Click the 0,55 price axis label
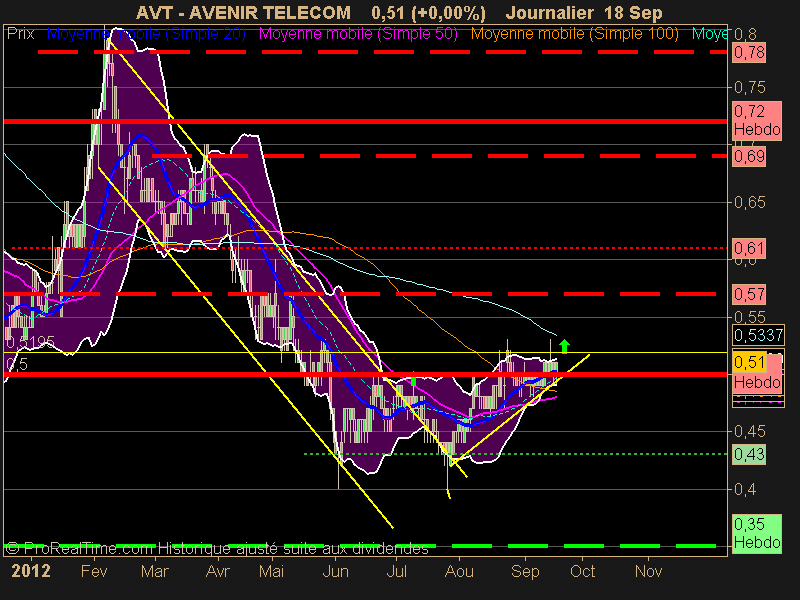 [749, 317]
